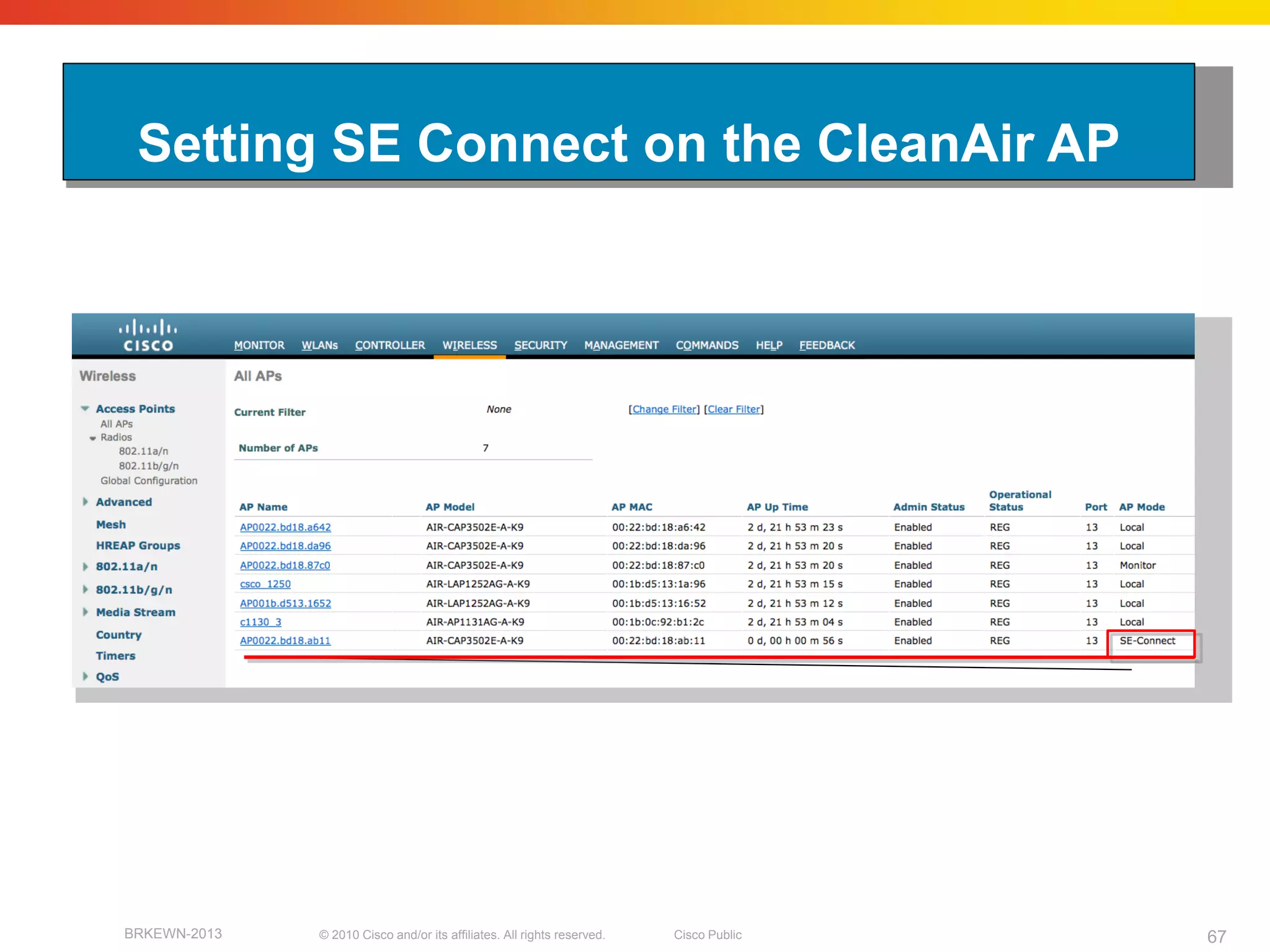This screenshot has height=952, width=1270.
Task: Click the AP Mode column header
Action: point(1142,507)
